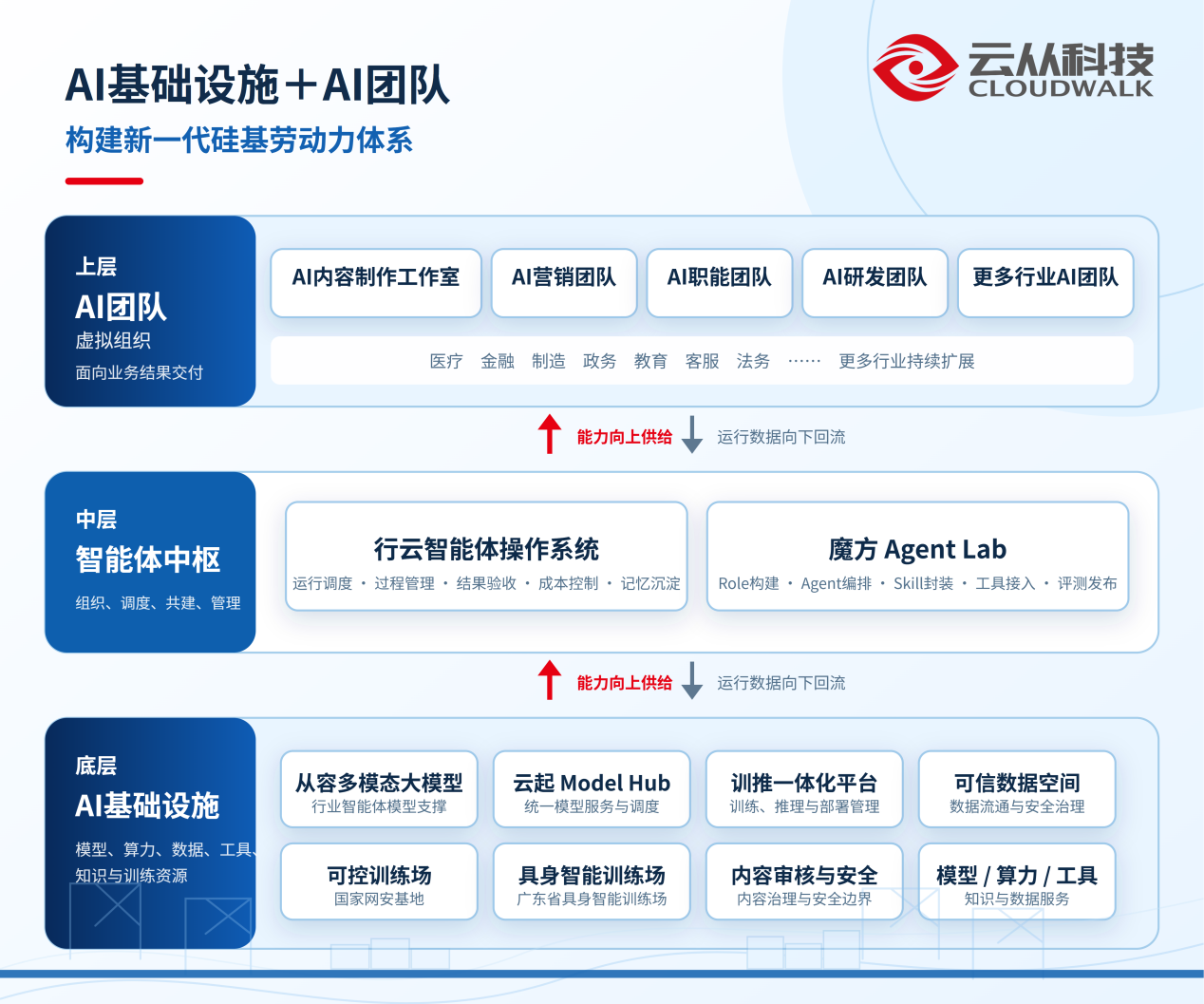The image size is (1204, 1004).
Task: Click the lower red upward arrow icon
Action: tap(550, 680)
